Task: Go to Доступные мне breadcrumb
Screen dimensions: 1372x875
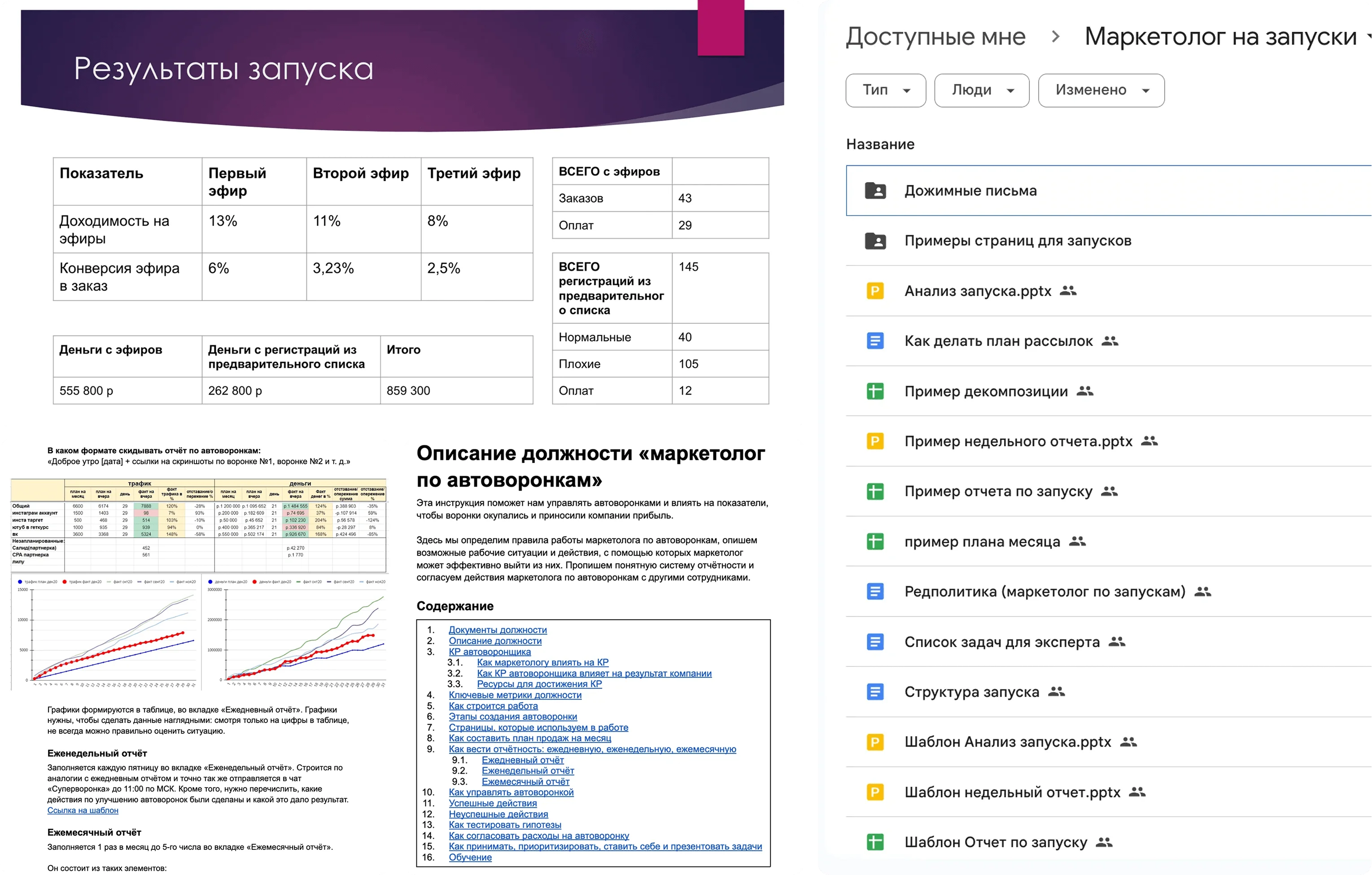Action: pyautogui.click(x=935, y=36)
